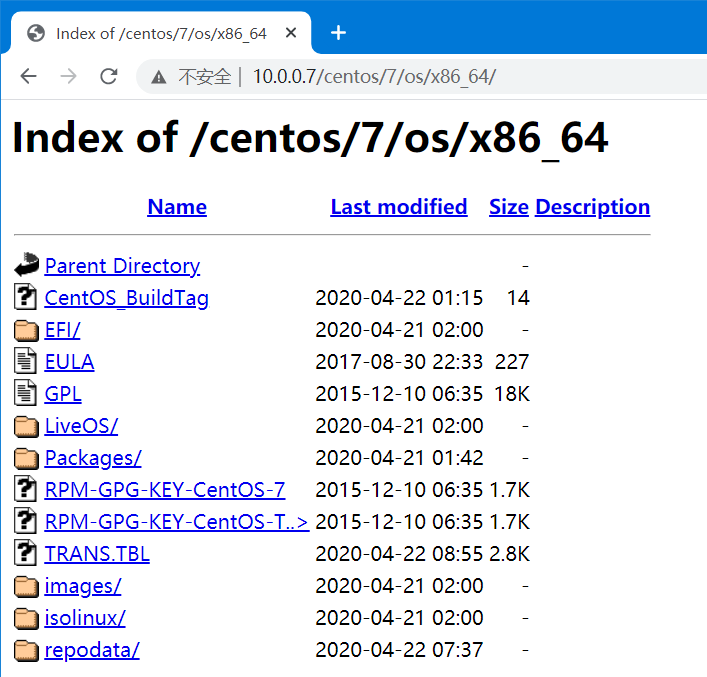Screen dimensions: 707x677
Task: Open the Packages/ directory link
Action: coord(93,458)
